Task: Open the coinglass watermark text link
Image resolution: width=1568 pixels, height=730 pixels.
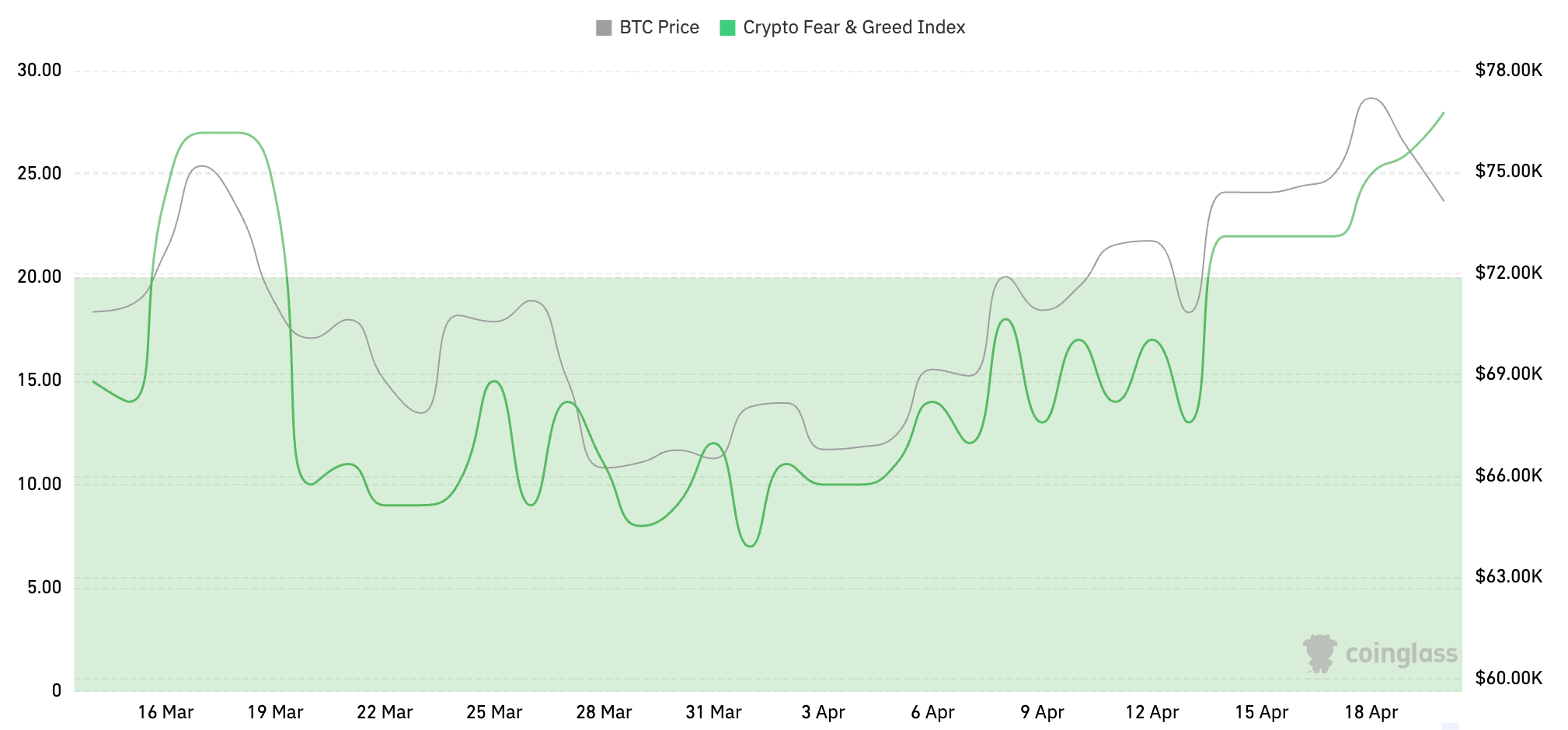Action: pos(1401,654)
